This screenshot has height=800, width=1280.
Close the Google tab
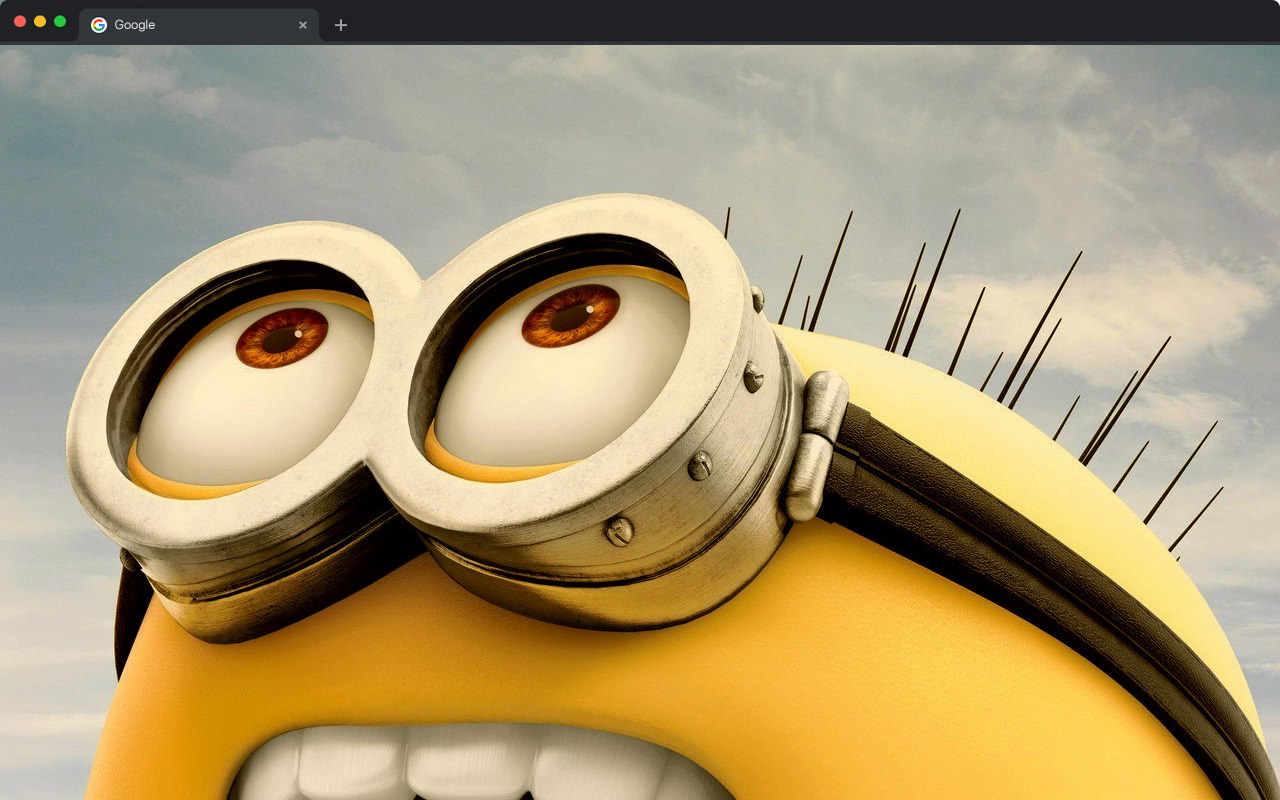tap(303, 25)
